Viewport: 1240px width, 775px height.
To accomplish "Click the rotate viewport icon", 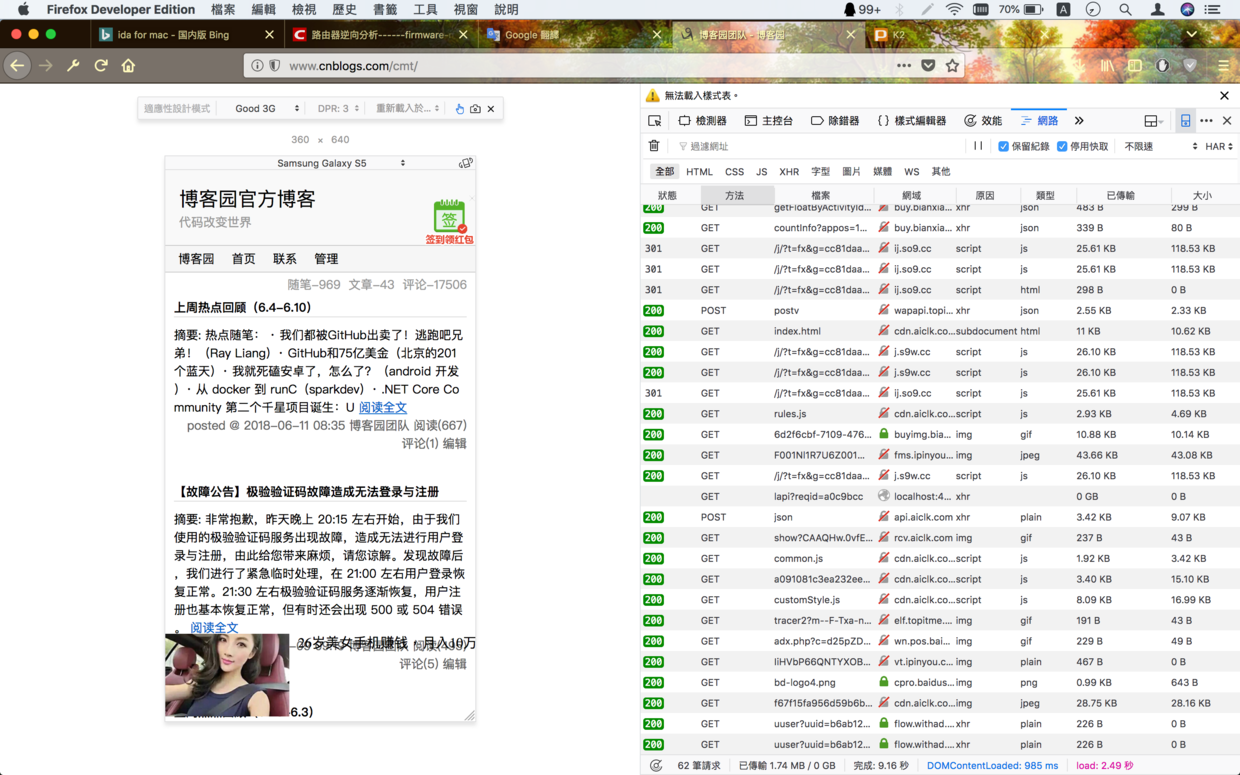I will pos(466,161).
